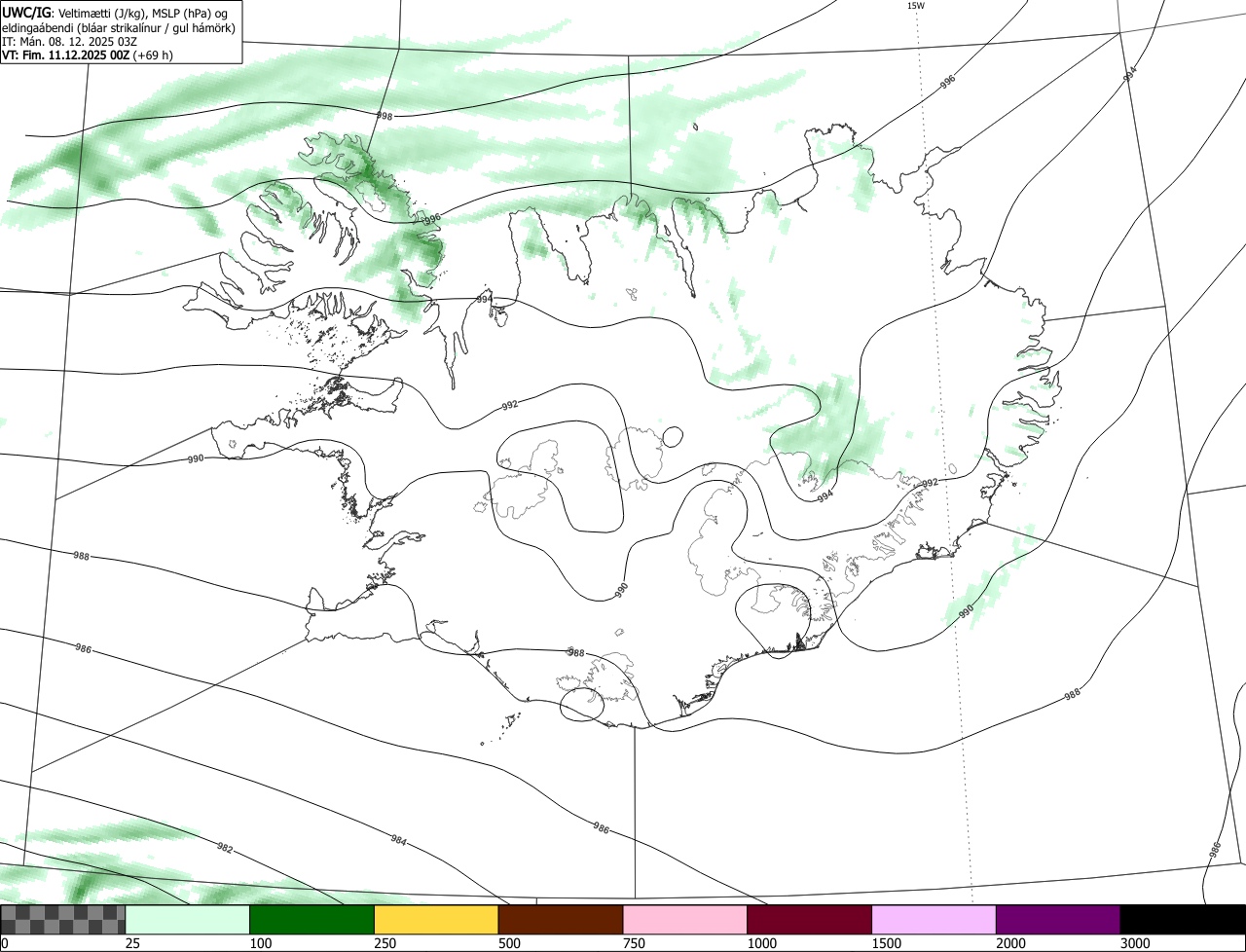The width and height of the screenshot is (1246, 952).
Task: Click the legend value '250'
Action: point(385,943)
